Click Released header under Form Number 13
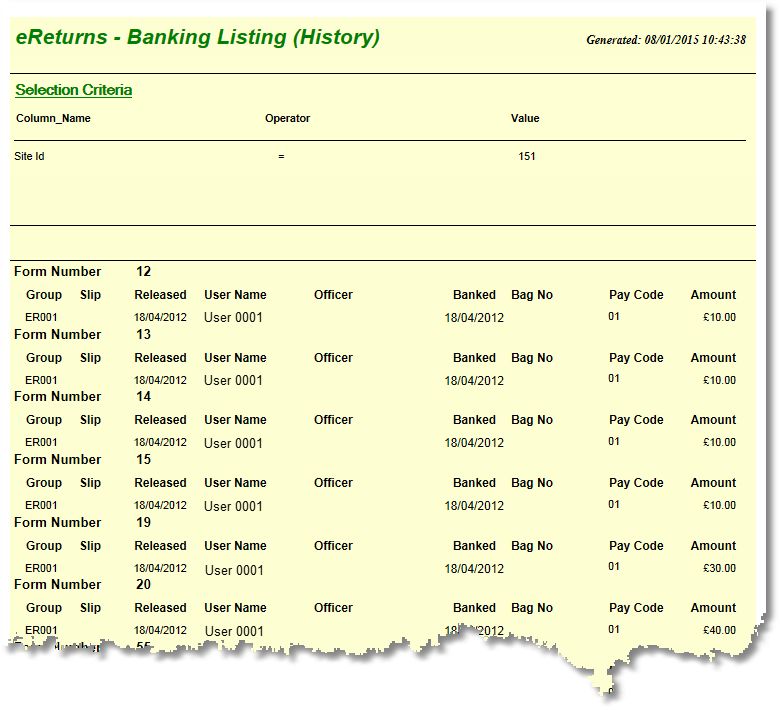Screen dimensions: 780x710 point(160,358)
